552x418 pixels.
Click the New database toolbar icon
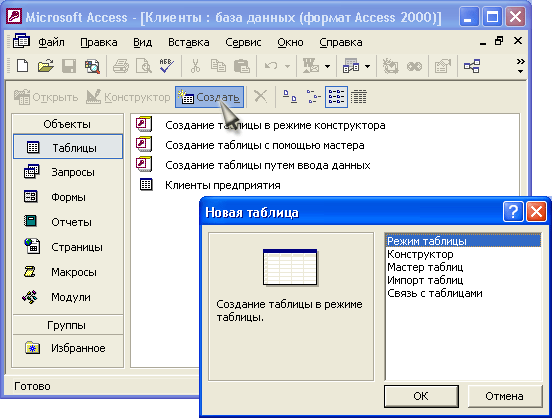tap(23, 66)
